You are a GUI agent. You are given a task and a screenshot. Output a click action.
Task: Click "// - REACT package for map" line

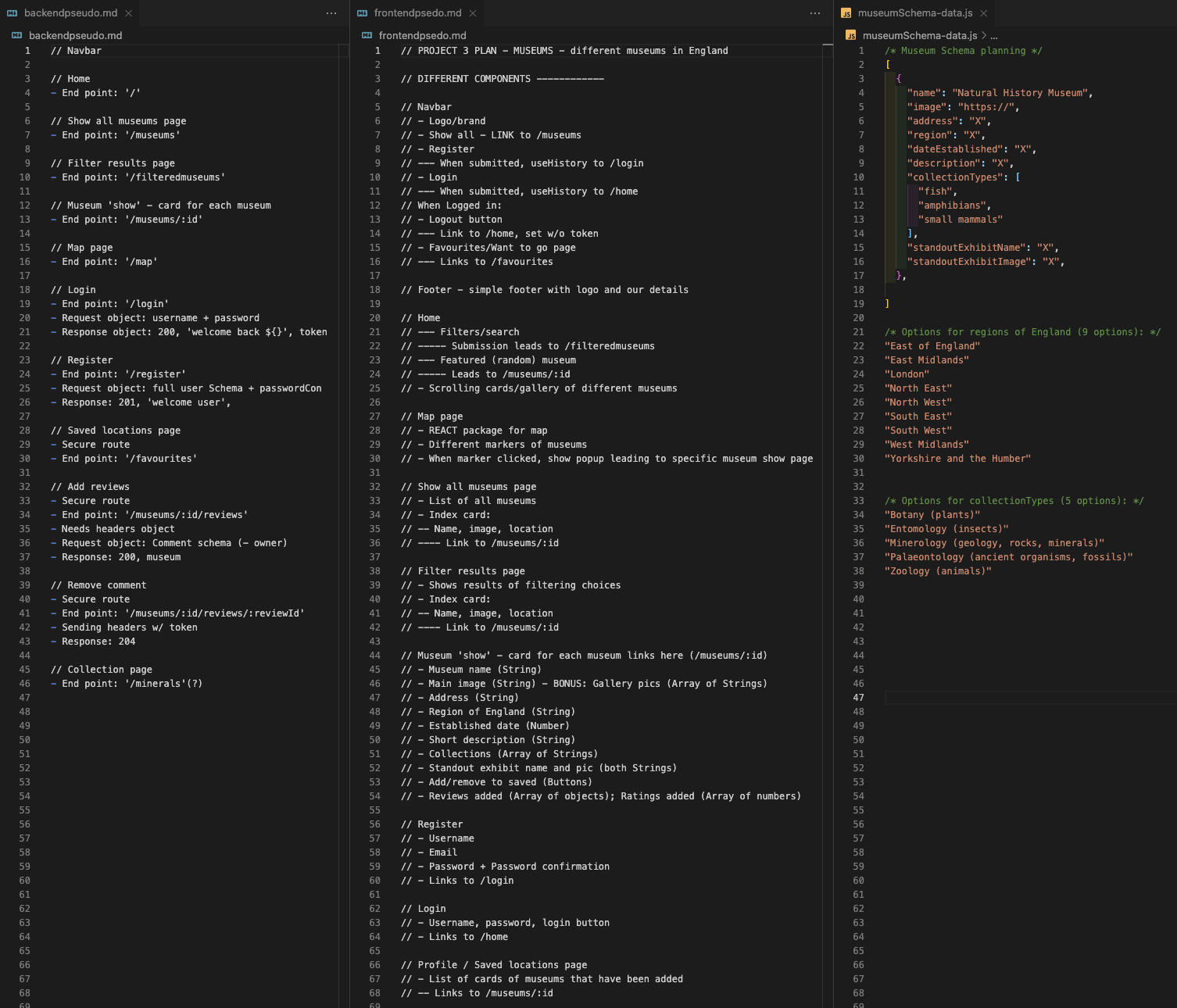474,431
